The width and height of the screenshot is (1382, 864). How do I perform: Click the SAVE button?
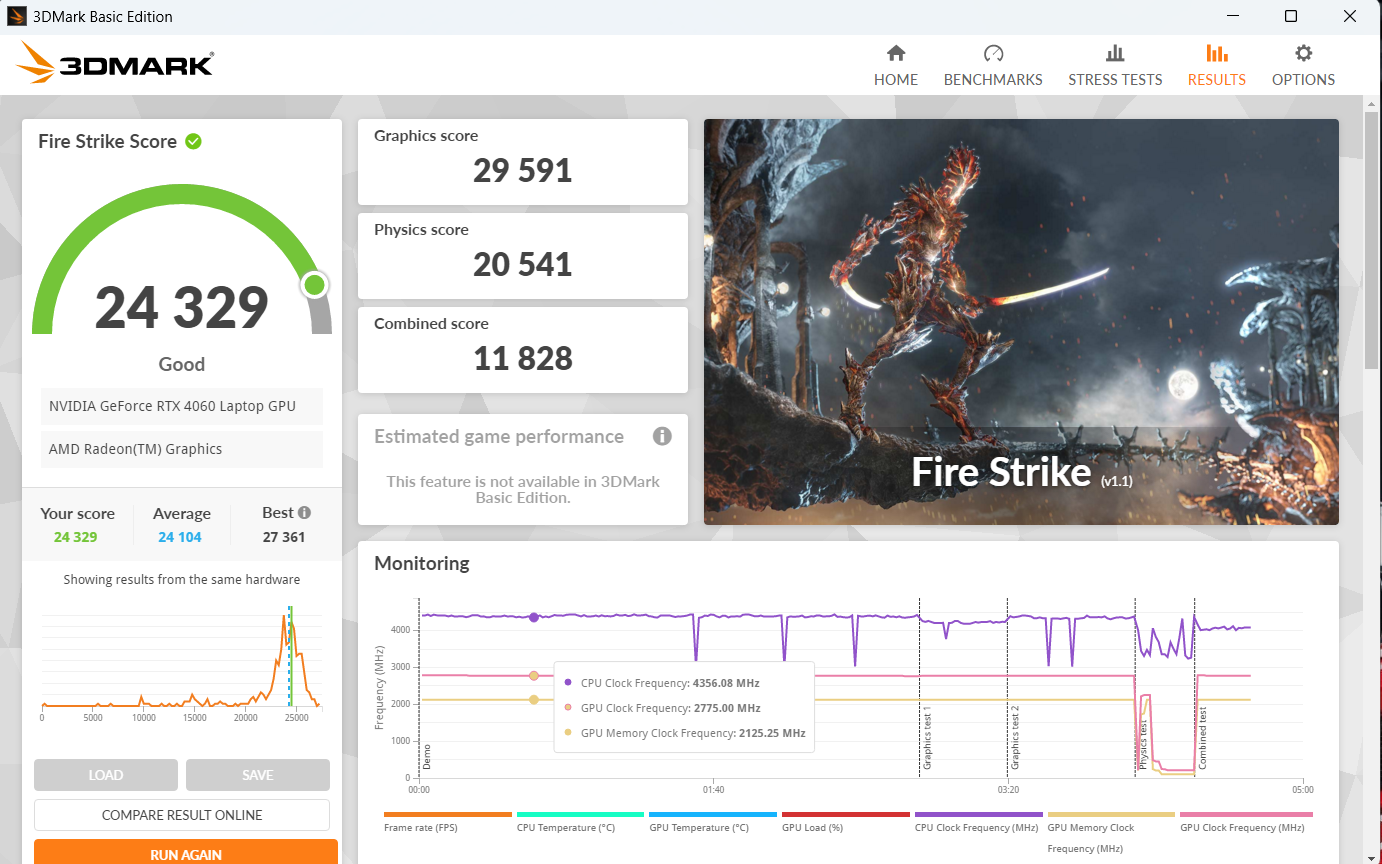pyautogui.click(x=258, y=775)
